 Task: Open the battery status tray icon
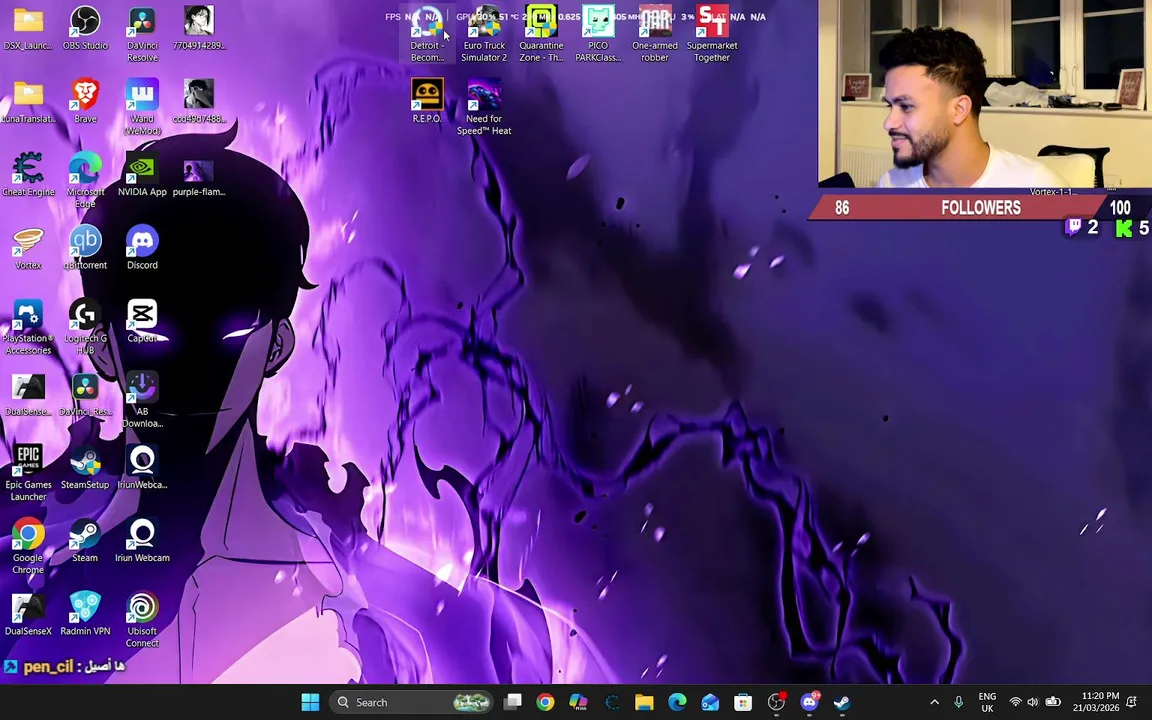pyautogui.click(x=1053, y=702)
